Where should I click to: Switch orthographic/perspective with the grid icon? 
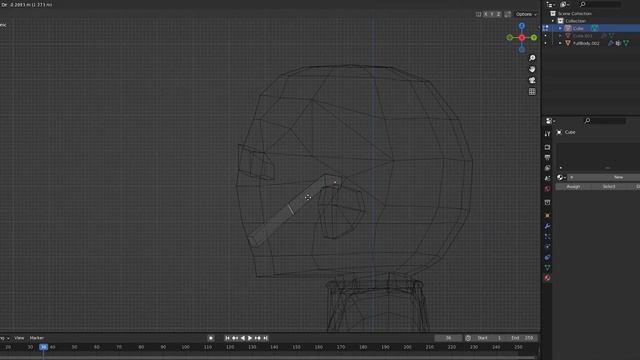point(532,92)
